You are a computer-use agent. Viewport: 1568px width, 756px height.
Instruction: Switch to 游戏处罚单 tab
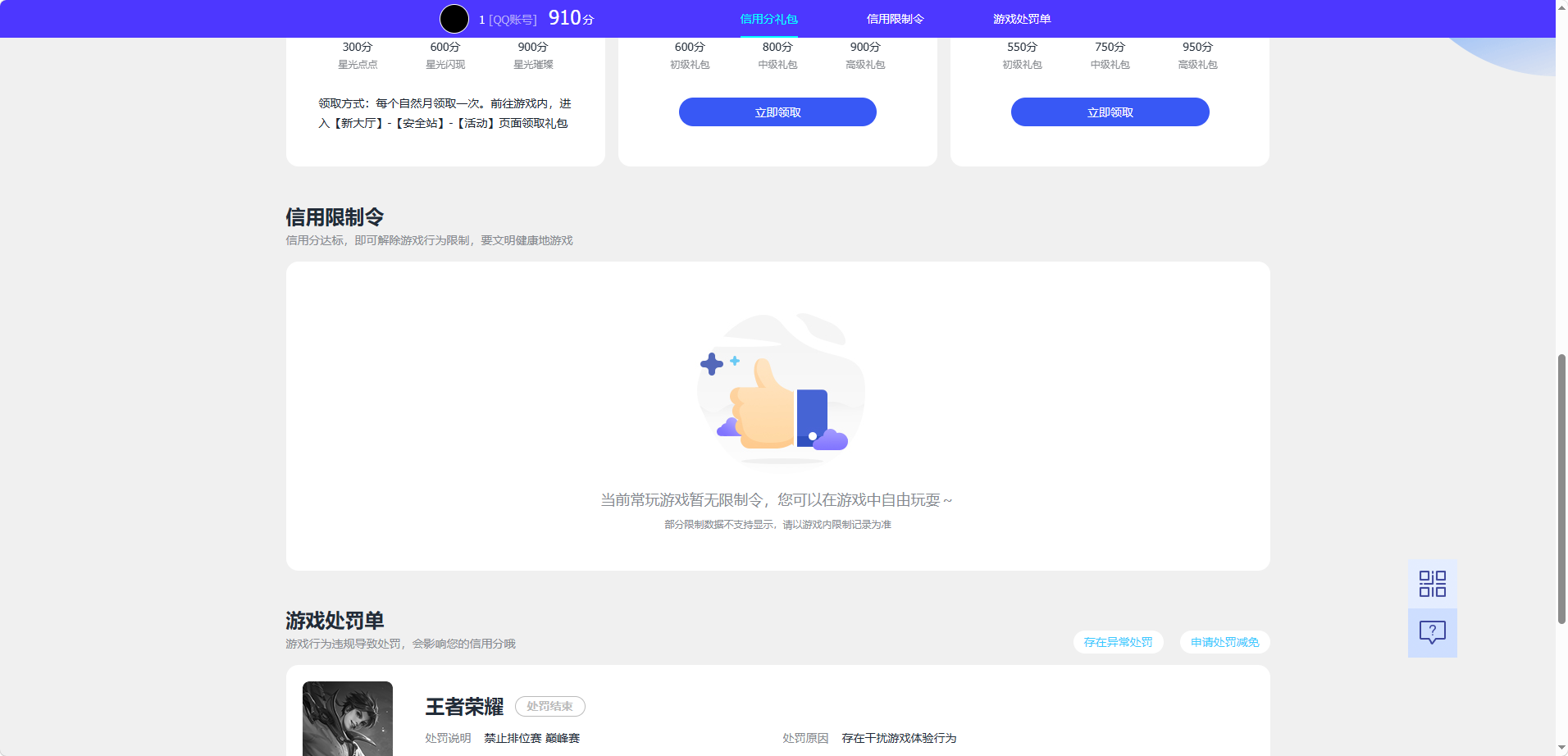click(1021, 19)
